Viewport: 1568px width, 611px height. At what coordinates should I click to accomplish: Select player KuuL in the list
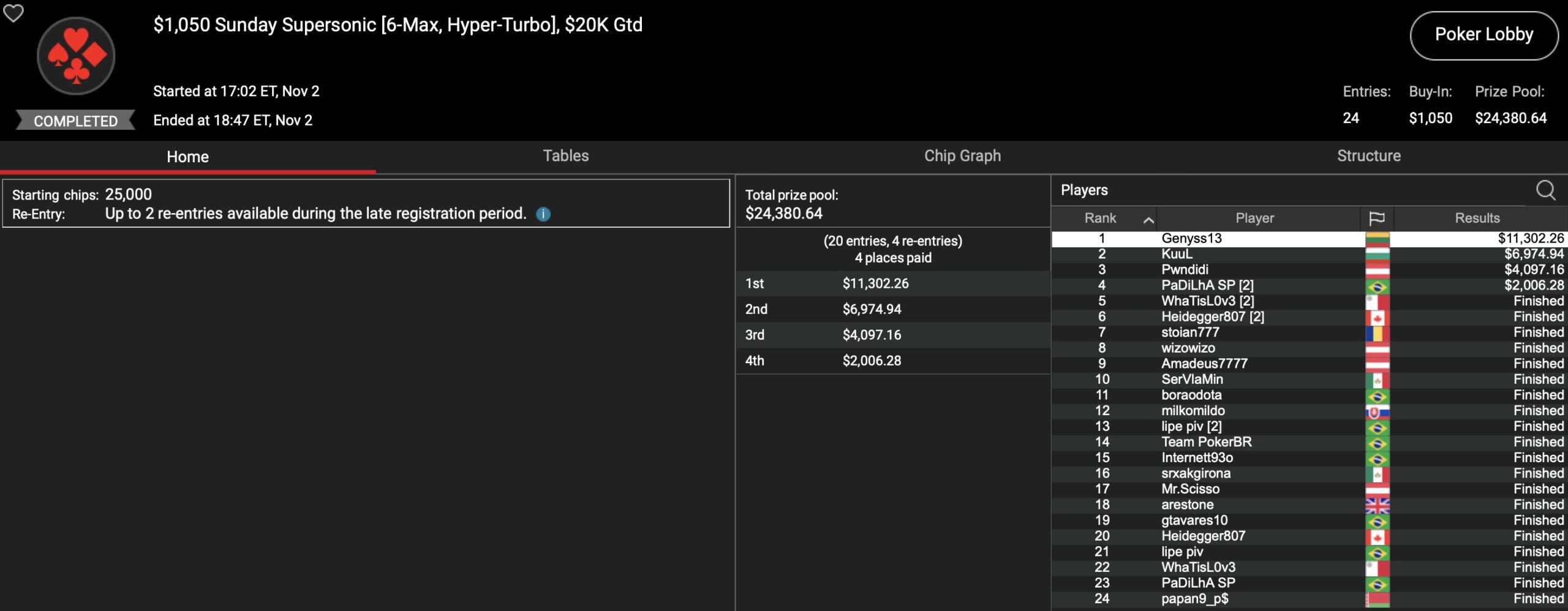(x=1177, y=254)
